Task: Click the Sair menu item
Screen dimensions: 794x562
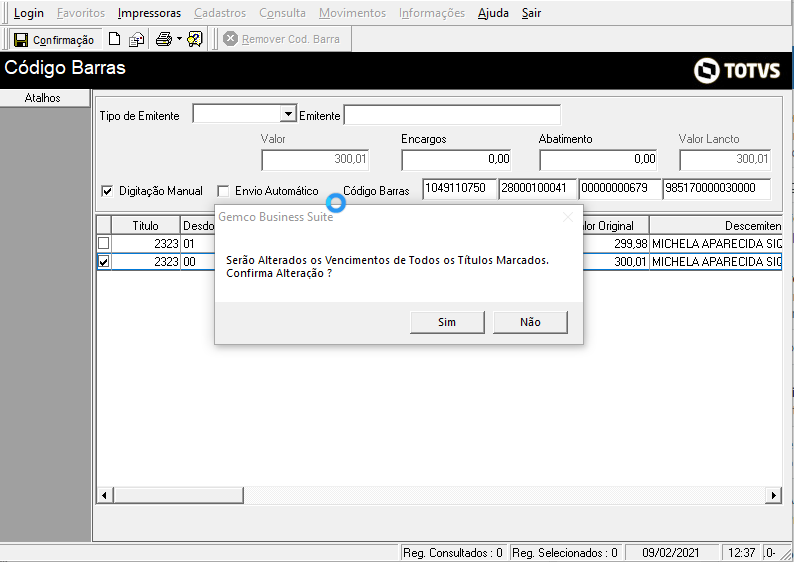Action: coord(531,13)
